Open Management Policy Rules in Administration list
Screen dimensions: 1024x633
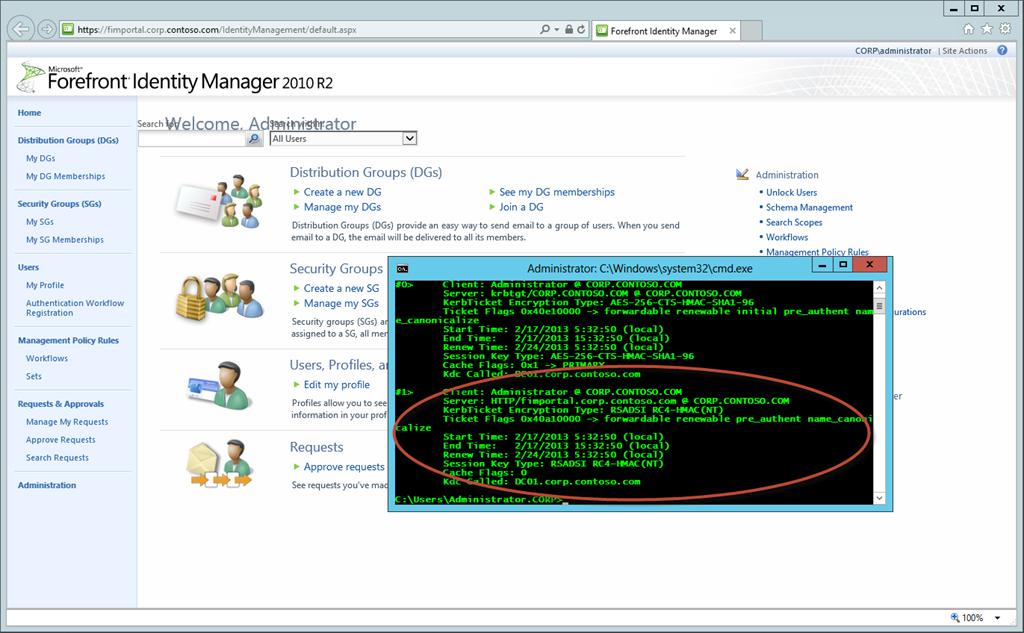coord(817,252)
